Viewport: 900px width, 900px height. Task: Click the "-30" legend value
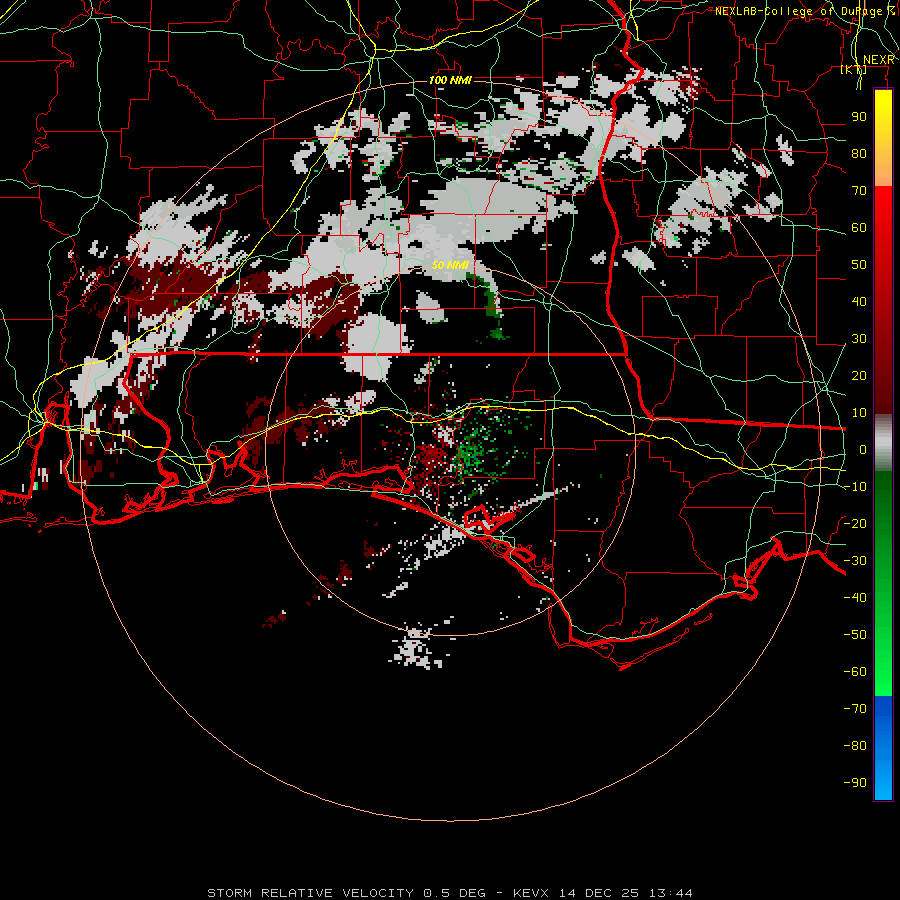pos(855,560)
